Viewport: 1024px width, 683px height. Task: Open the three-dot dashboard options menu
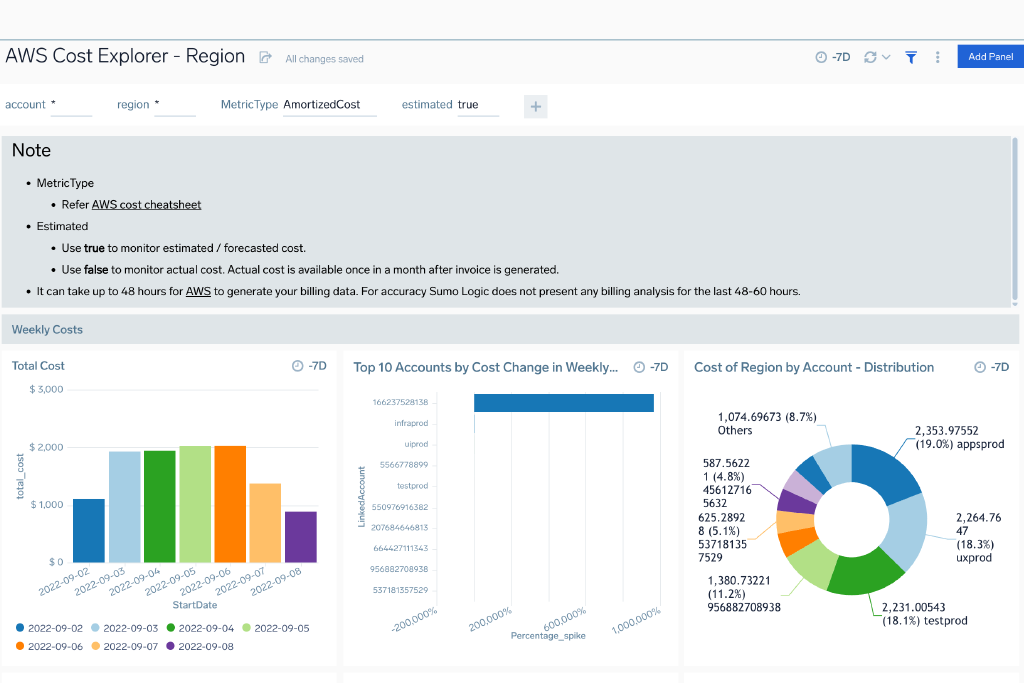point(937,57)
